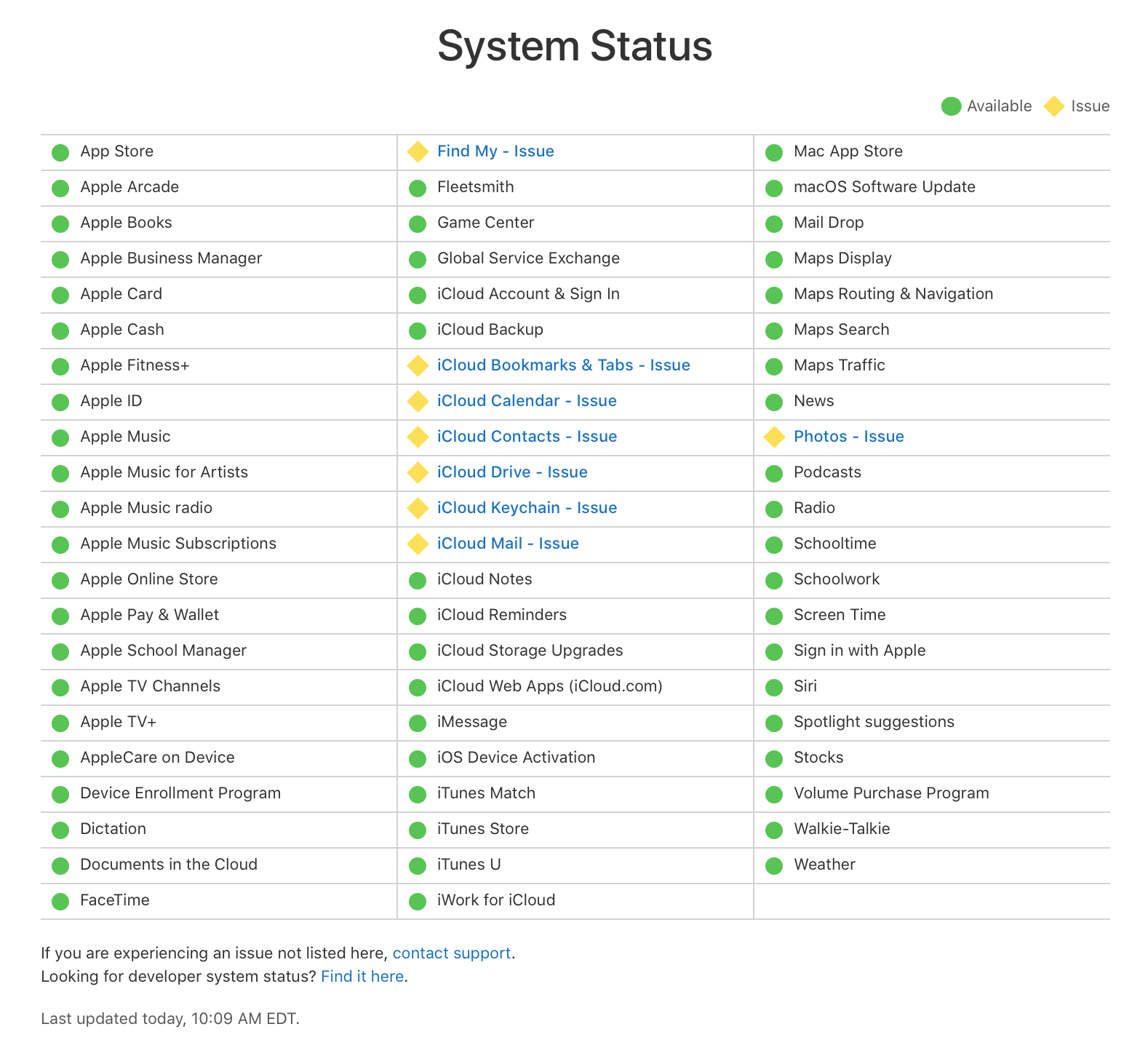This screenshot has height=1048, width=1148.
Task: Click the yellow diamond icon beside Find My
Action: (418, 152)
